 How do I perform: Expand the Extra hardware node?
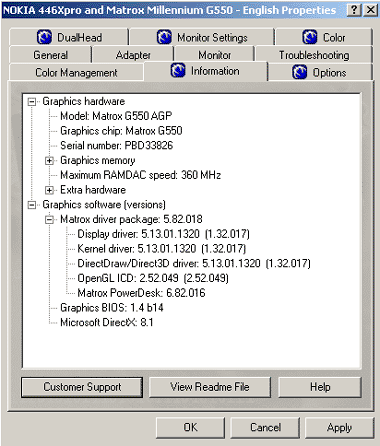(49, 190)
